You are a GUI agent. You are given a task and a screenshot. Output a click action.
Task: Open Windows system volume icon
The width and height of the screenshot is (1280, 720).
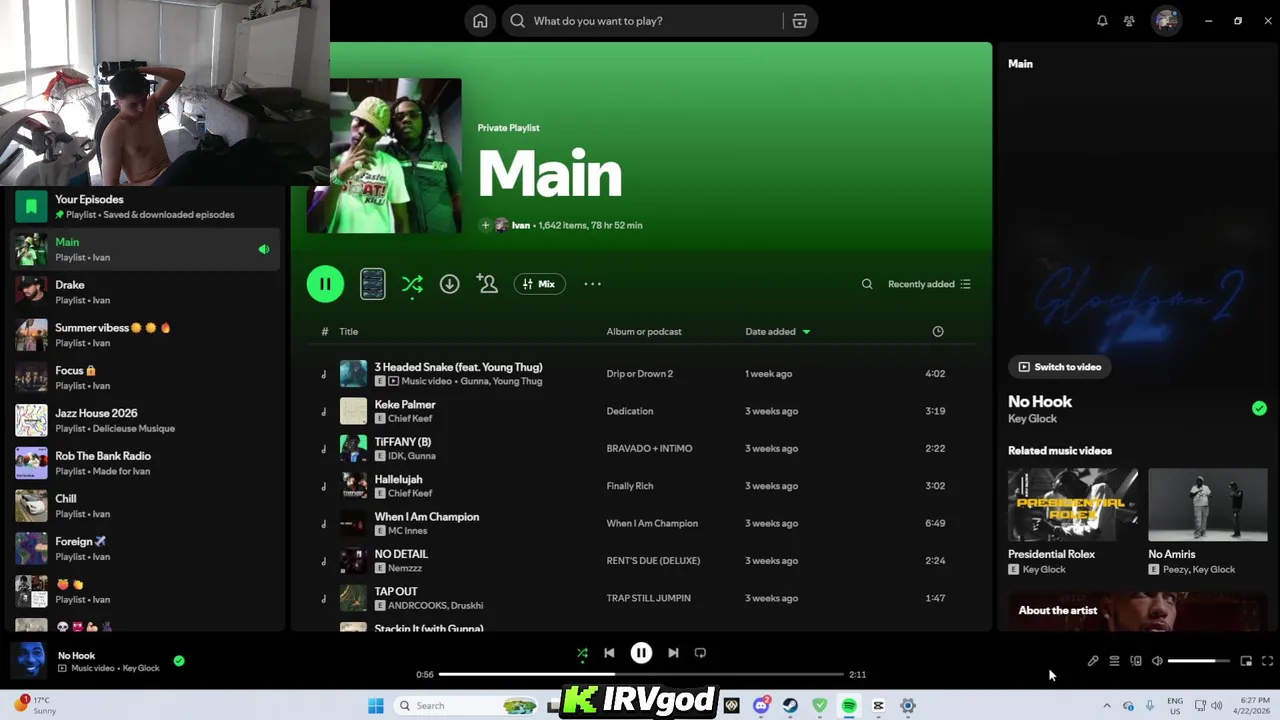(1217, 706)
